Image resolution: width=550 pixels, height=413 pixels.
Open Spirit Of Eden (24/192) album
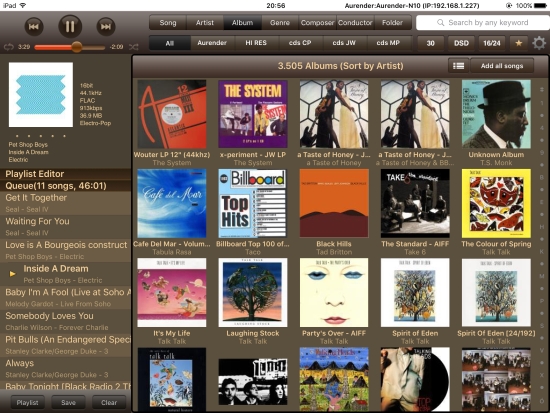496,293
